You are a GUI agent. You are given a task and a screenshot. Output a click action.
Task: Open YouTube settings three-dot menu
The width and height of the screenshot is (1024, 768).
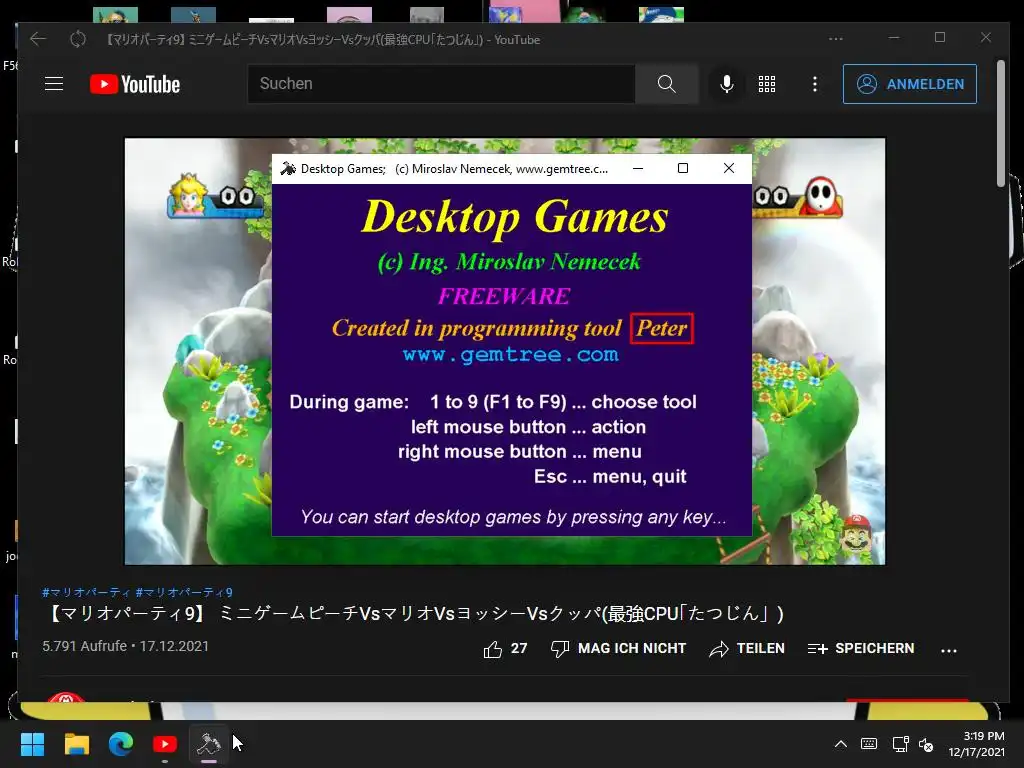[x=814, y=84]
